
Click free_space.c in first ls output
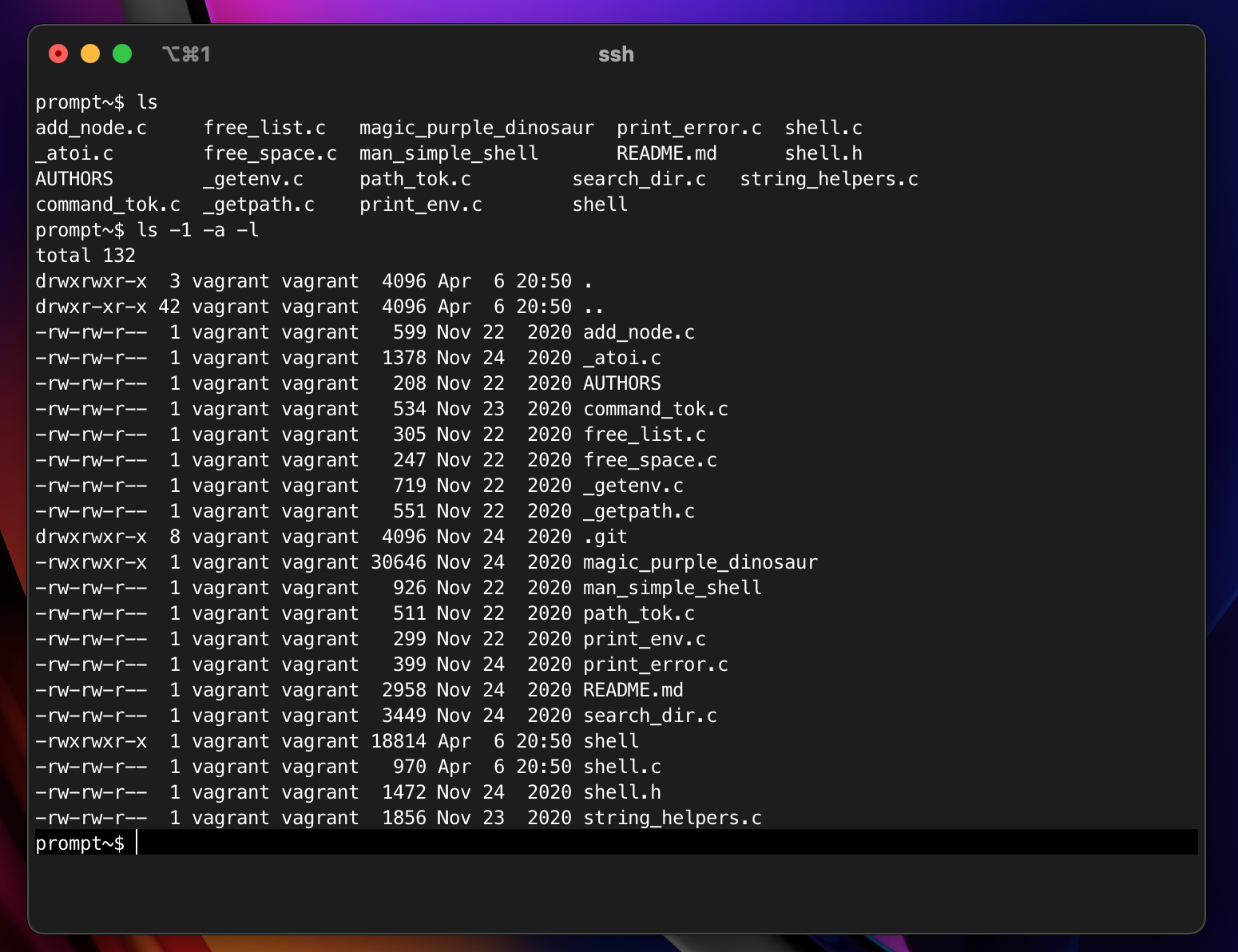tap(270, 153)
